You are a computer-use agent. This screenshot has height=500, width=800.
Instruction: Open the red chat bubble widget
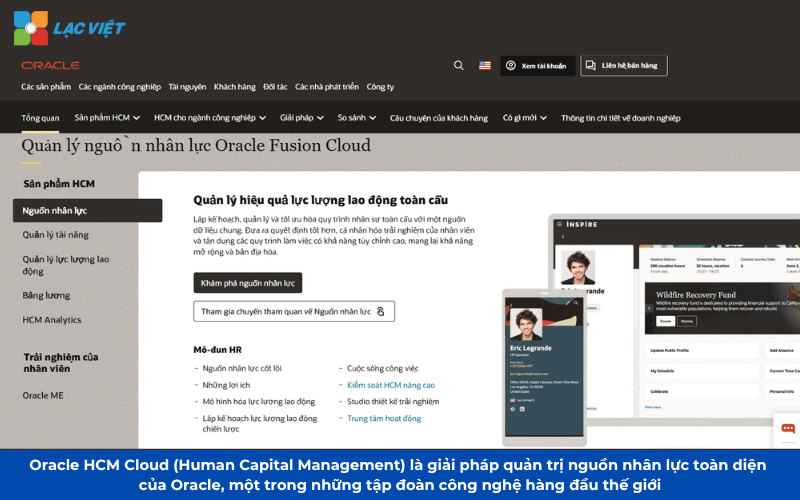[x=788, y=429]
